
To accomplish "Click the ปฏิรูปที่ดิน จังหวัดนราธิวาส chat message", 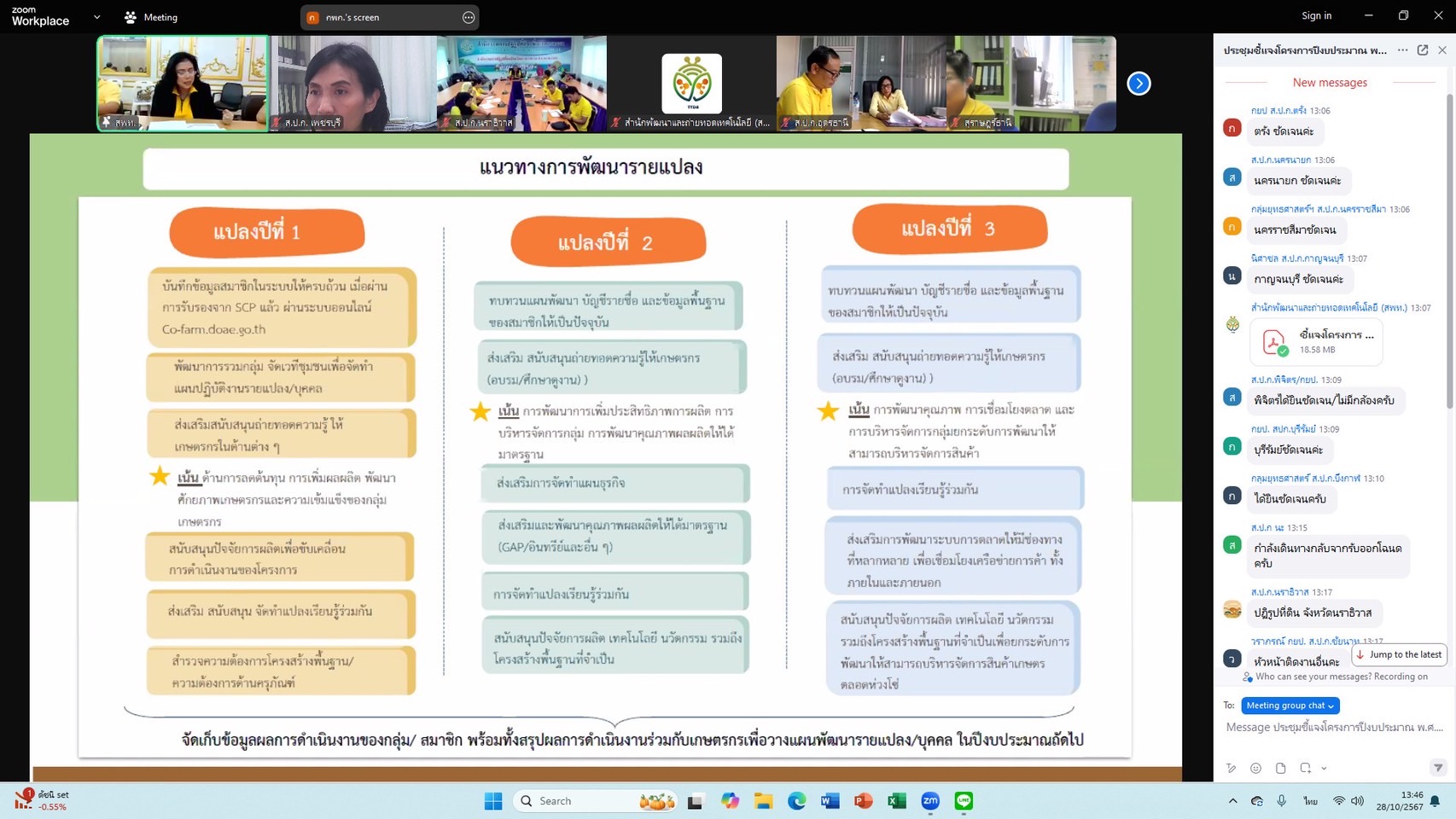I will [1313, 613].
